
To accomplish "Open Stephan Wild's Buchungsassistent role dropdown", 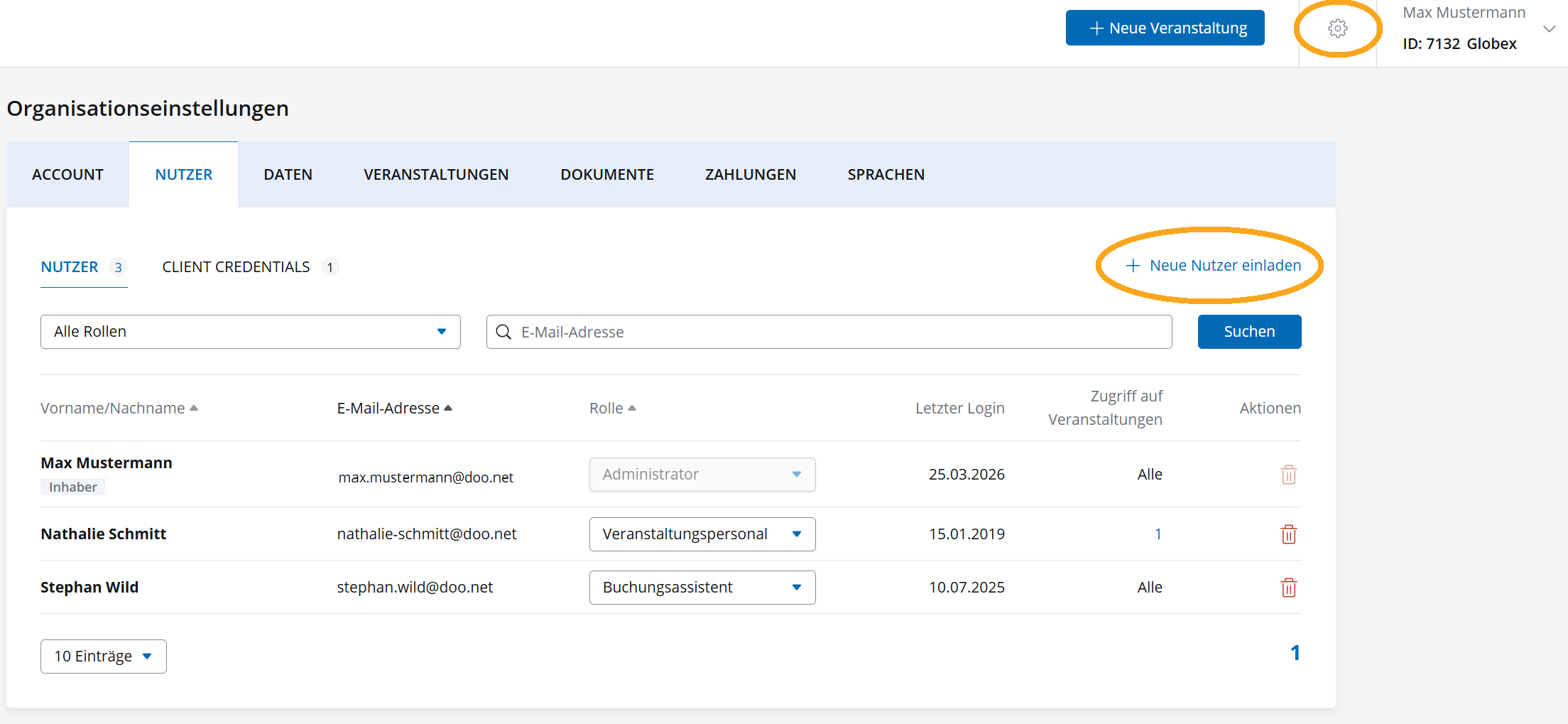I will (702, 588).
